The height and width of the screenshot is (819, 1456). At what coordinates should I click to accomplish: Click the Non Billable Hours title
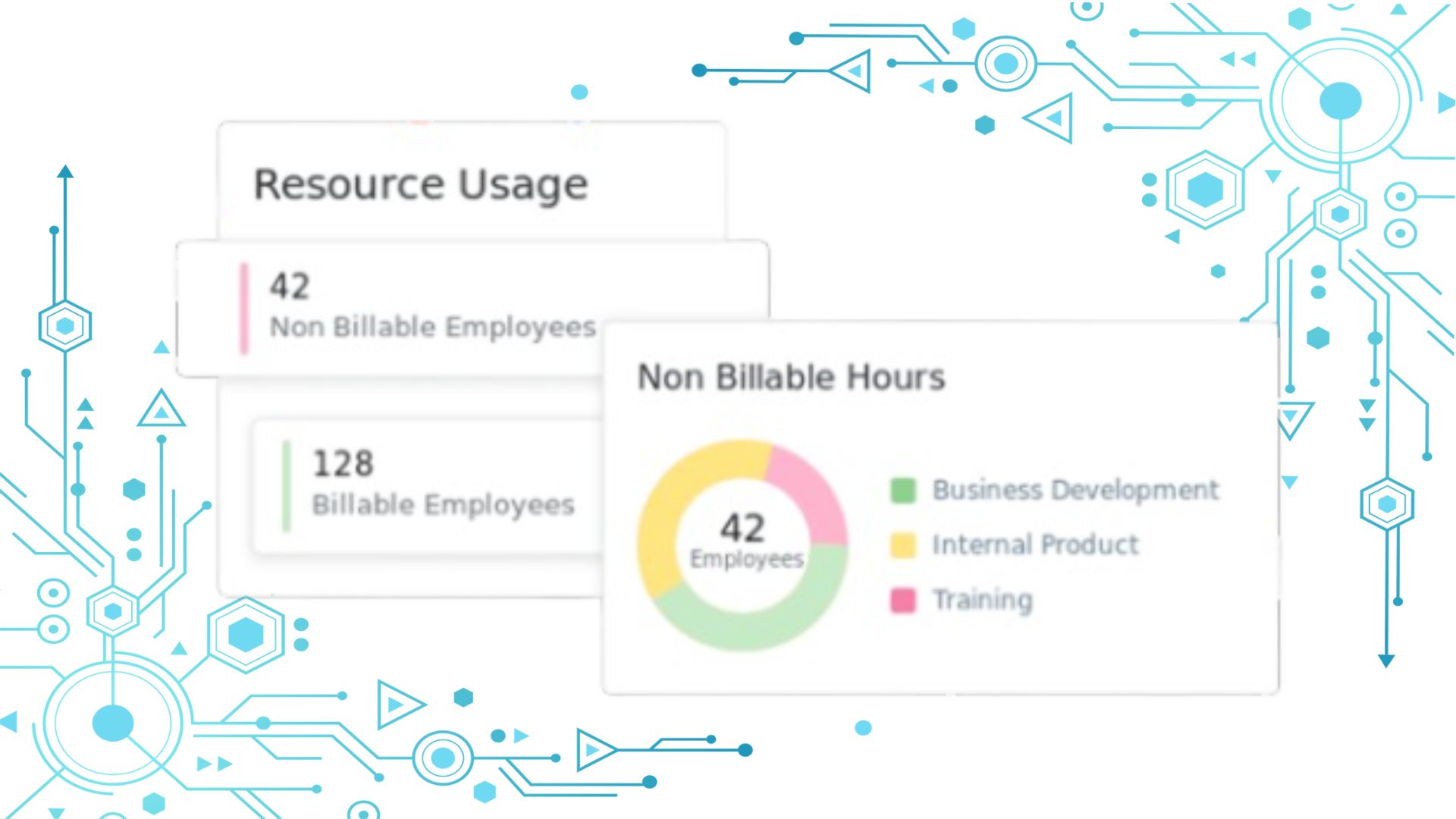(x=791, y=377)
